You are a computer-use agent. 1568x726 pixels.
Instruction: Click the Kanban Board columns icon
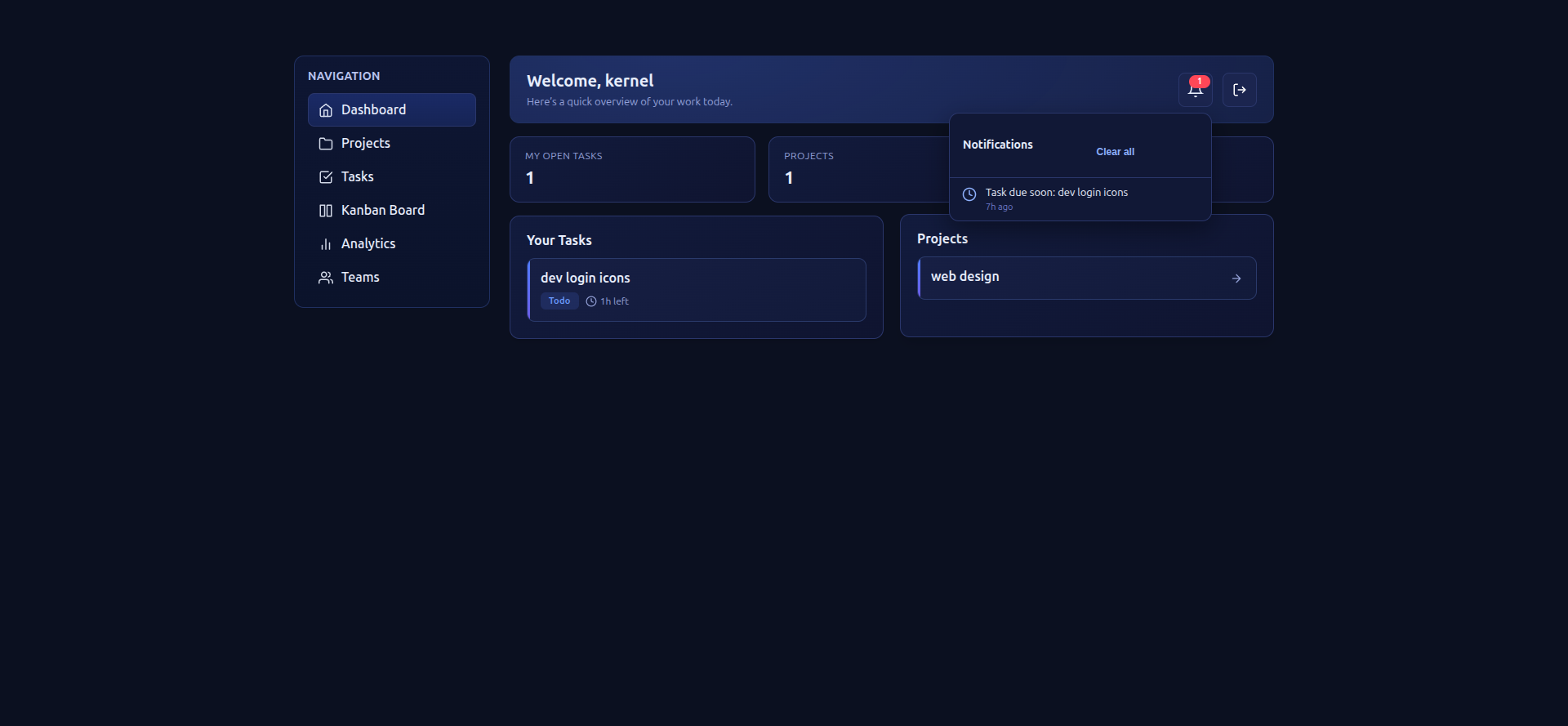(326, 211)
